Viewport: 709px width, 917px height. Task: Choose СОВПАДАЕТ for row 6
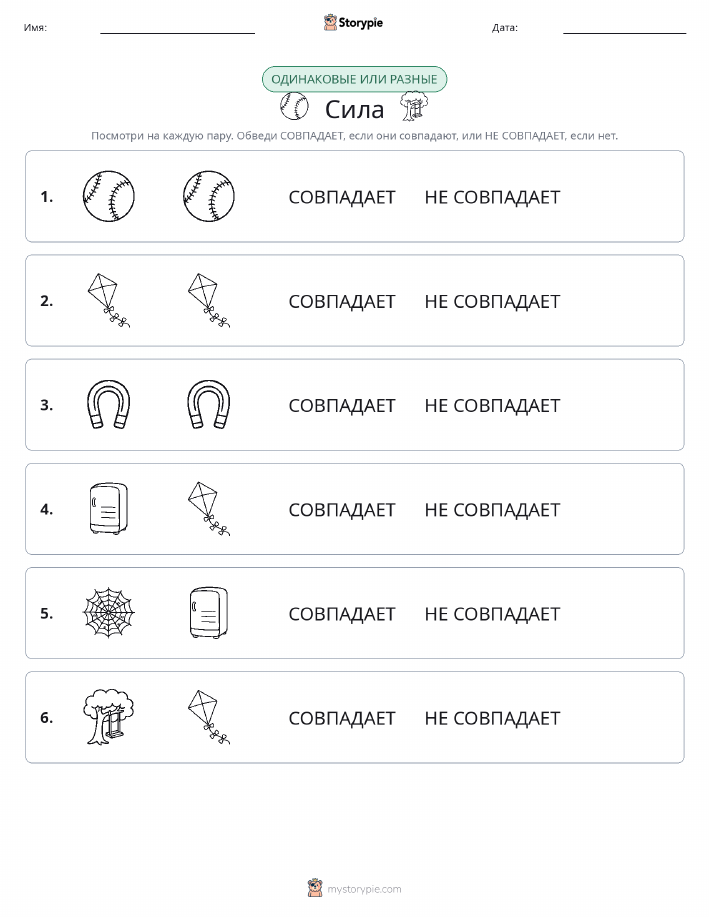click(342, 718)
